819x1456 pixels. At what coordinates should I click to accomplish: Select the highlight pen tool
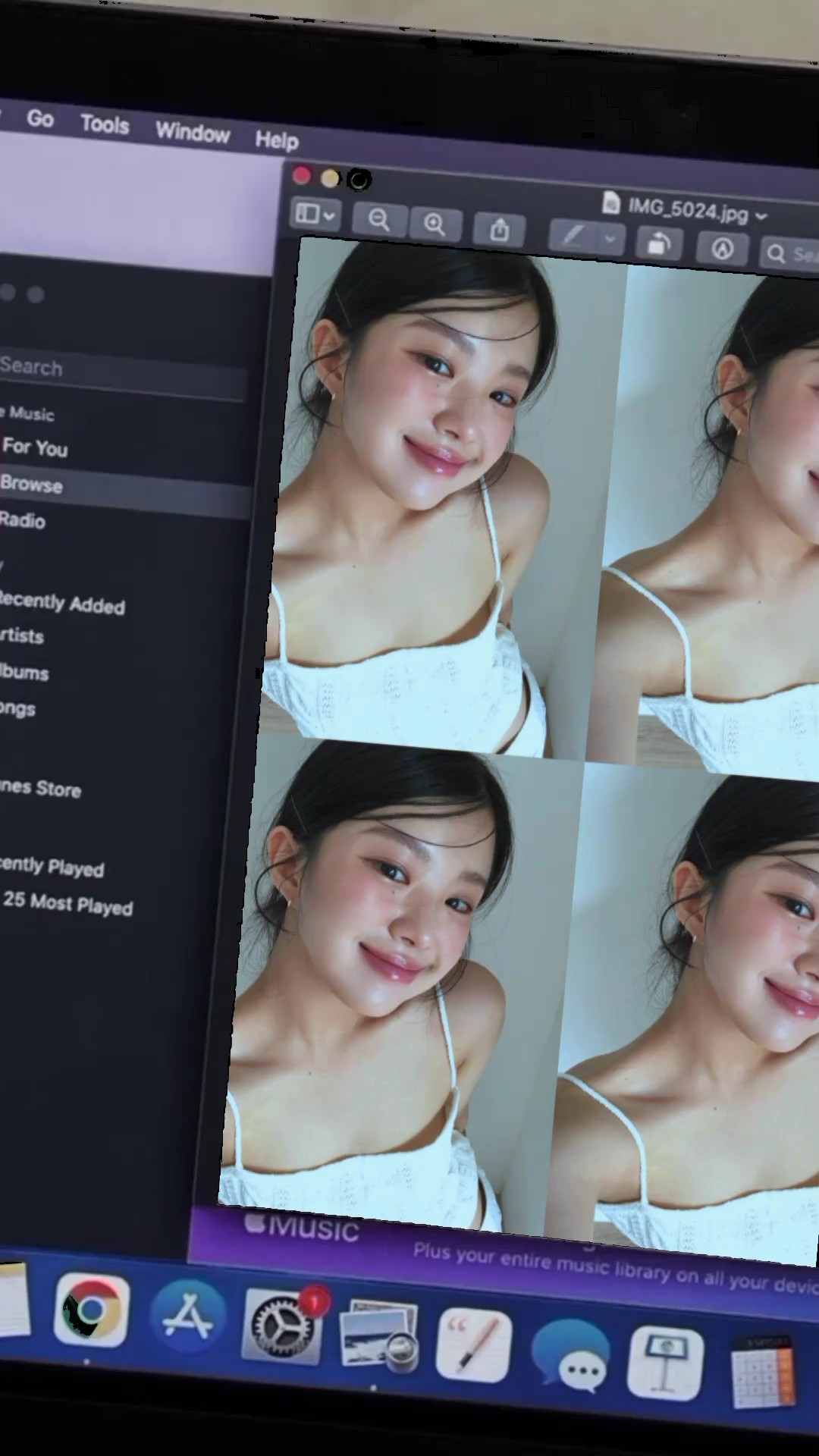pyautogui.click(x=573, y=237)
